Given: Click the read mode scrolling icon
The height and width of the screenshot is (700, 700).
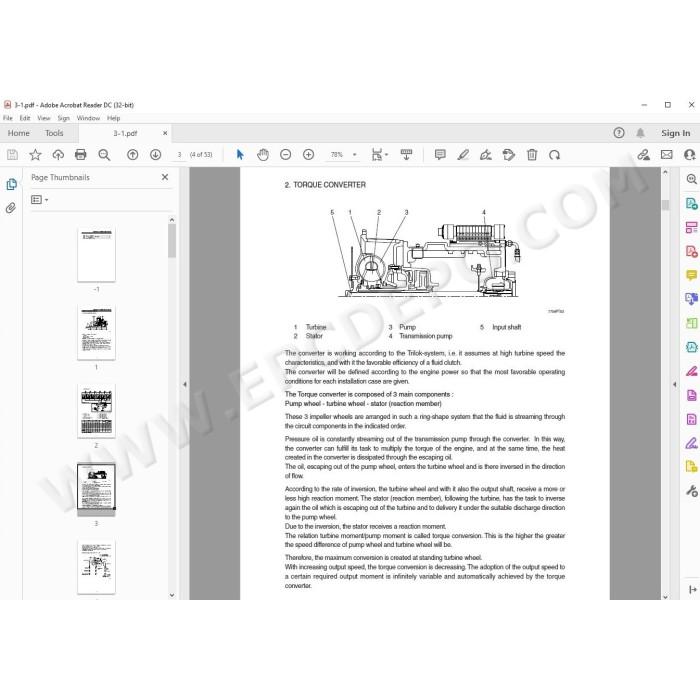Looking at the screenshot, I should pyautogui.click(x=406, y=155).
